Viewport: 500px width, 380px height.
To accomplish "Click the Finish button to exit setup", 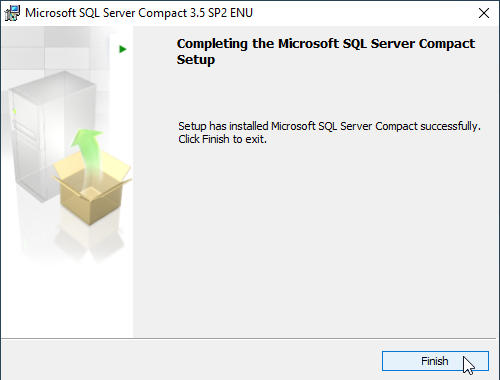I will coord(435,361).
